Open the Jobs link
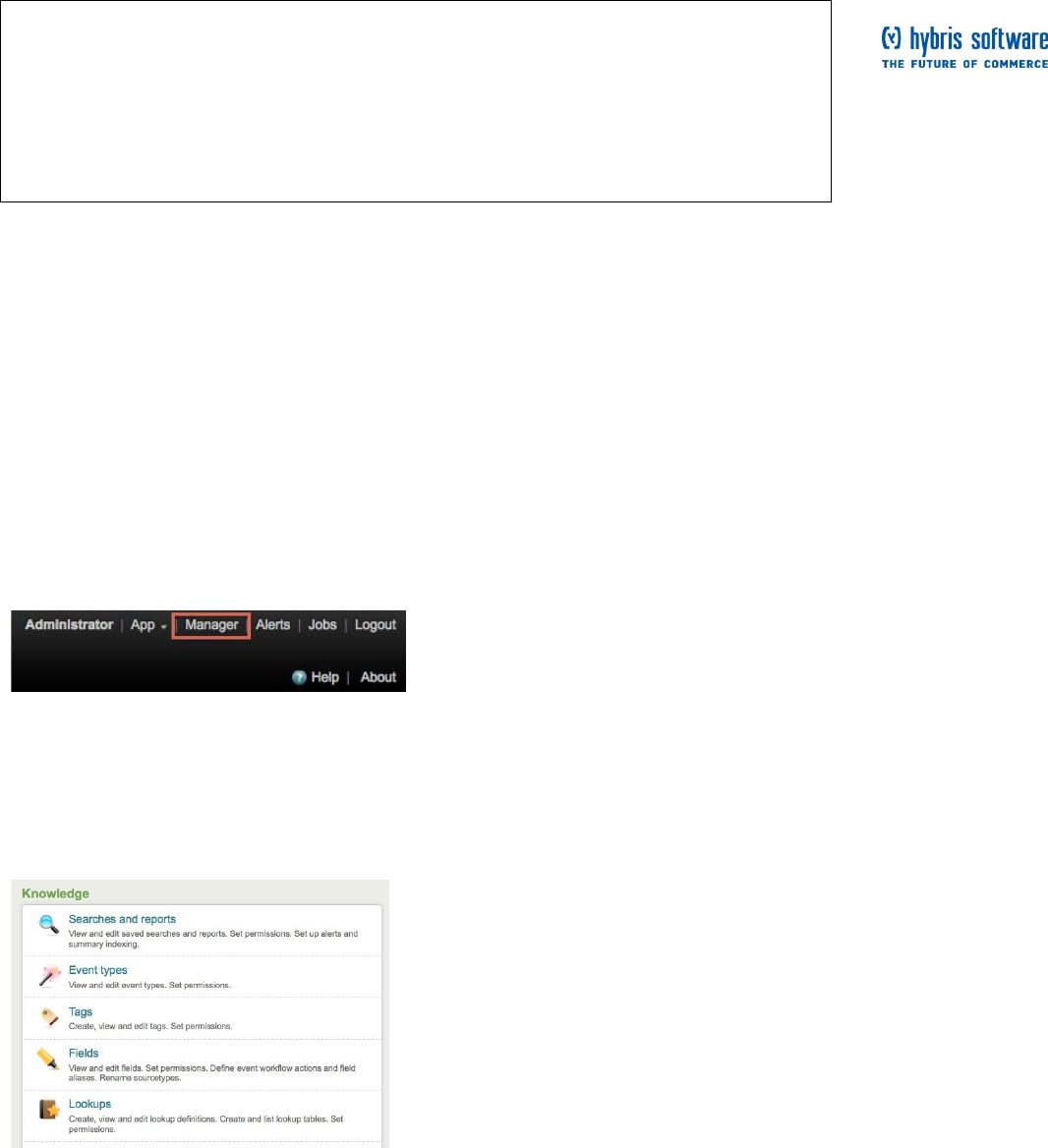 (x=322, y=625)
